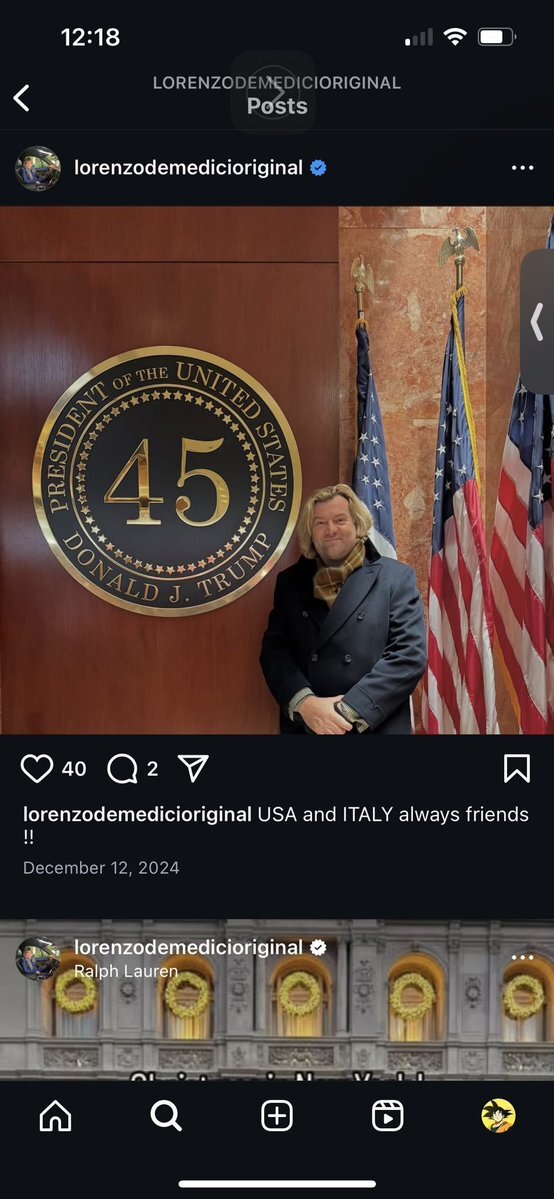This screenshot has width=554, height=1199.
Task: Open Reels tab in bottom bar
Action: click(387, 1116)
